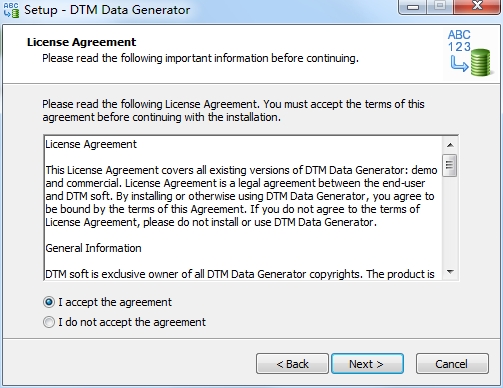The width and height of the screenshot is (503, 388).
Task: Click the < Back button
Action: [x=292, y=364]
